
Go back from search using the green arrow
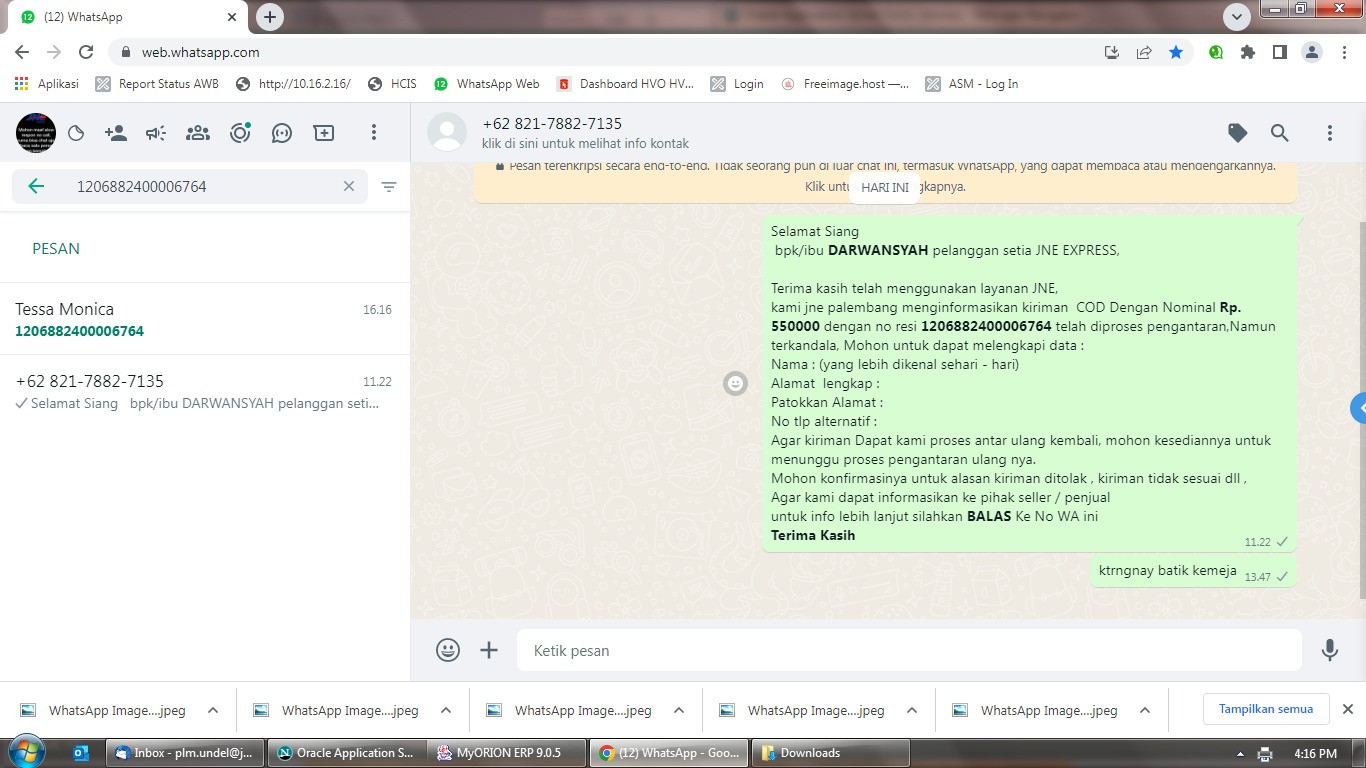(x=36, y=186)
